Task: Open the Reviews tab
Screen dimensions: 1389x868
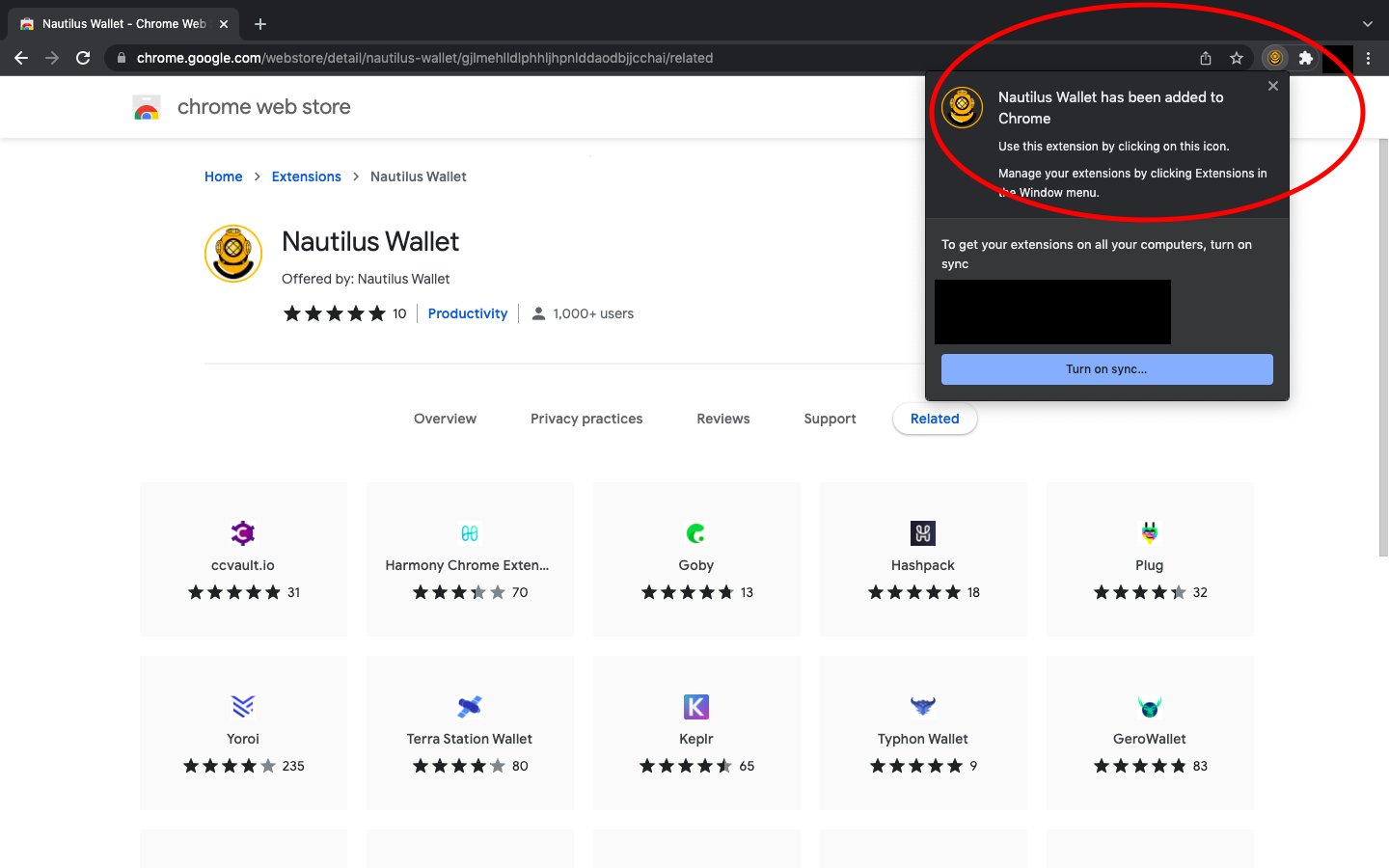Action: click(x=723, y=419)
